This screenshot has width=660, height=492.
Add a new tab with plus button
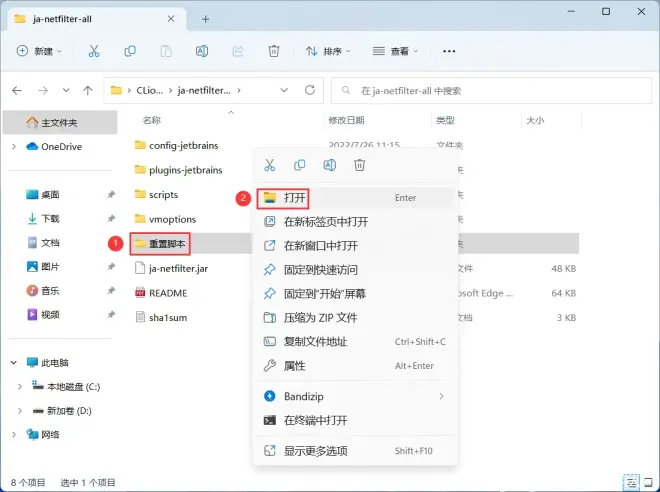(x=205, y=19)
